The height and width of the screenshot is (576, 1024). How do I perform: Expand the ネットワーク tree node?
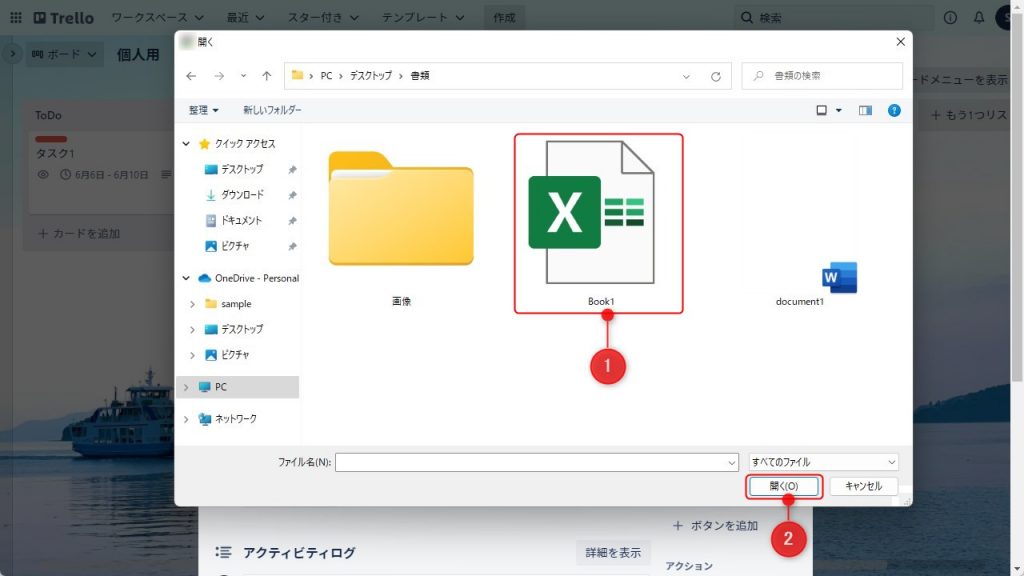click(x=186, y=419)
